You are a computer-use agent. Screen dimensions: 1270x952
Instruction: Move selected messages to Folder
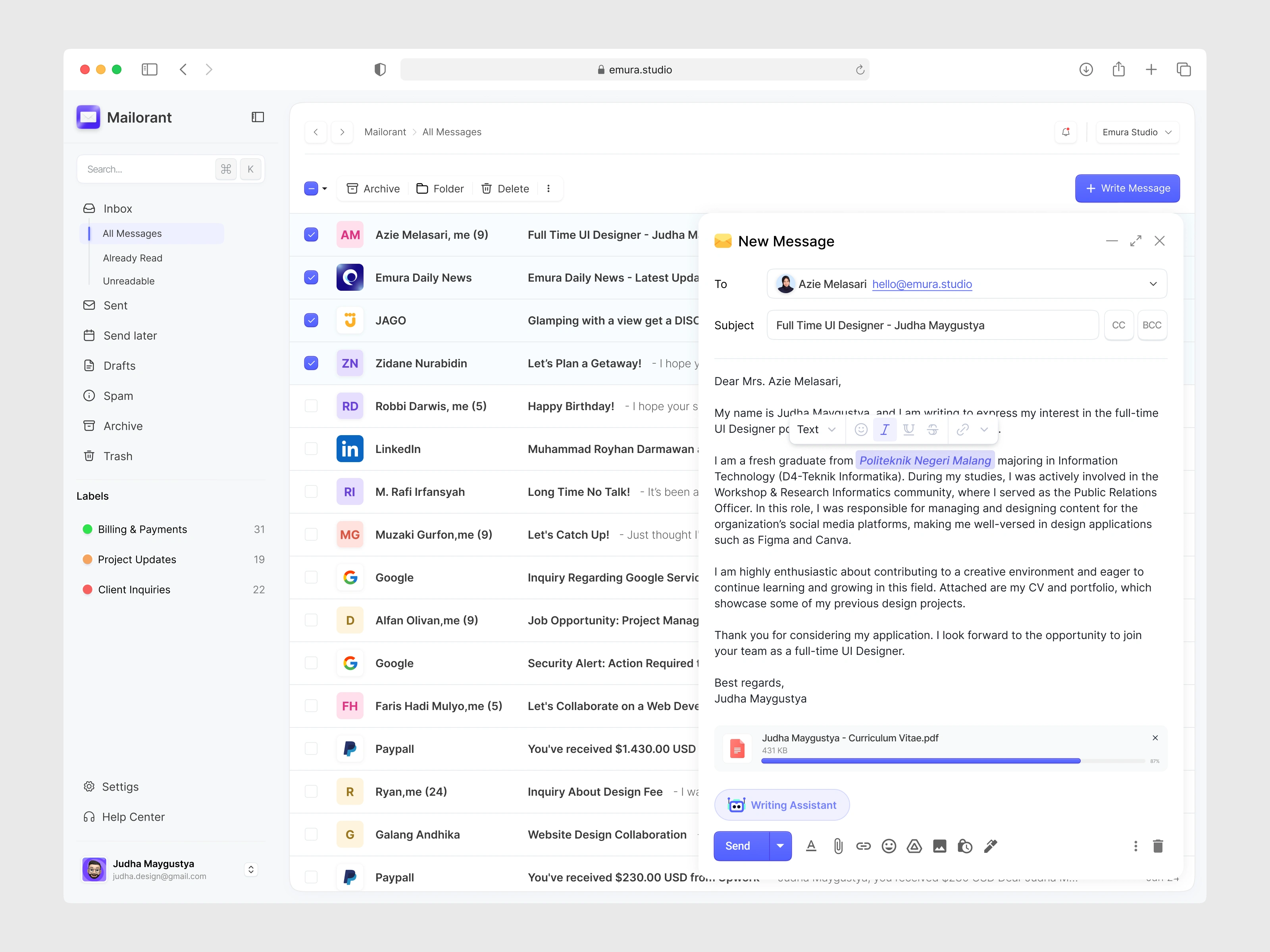[x=441, y=188]
